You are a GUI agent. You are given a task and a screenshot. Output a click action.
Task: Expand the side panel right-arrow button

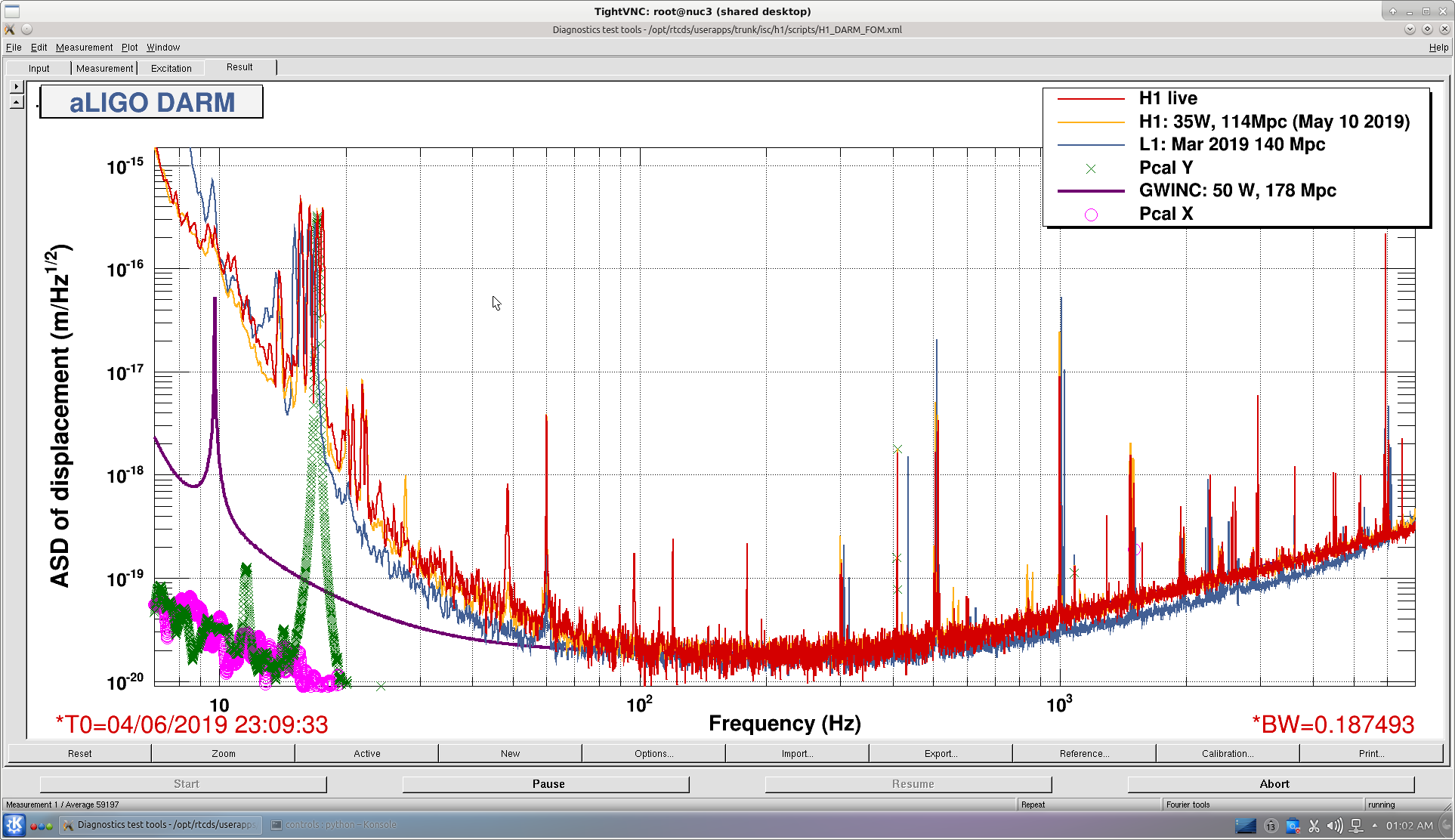coord(17,87)
